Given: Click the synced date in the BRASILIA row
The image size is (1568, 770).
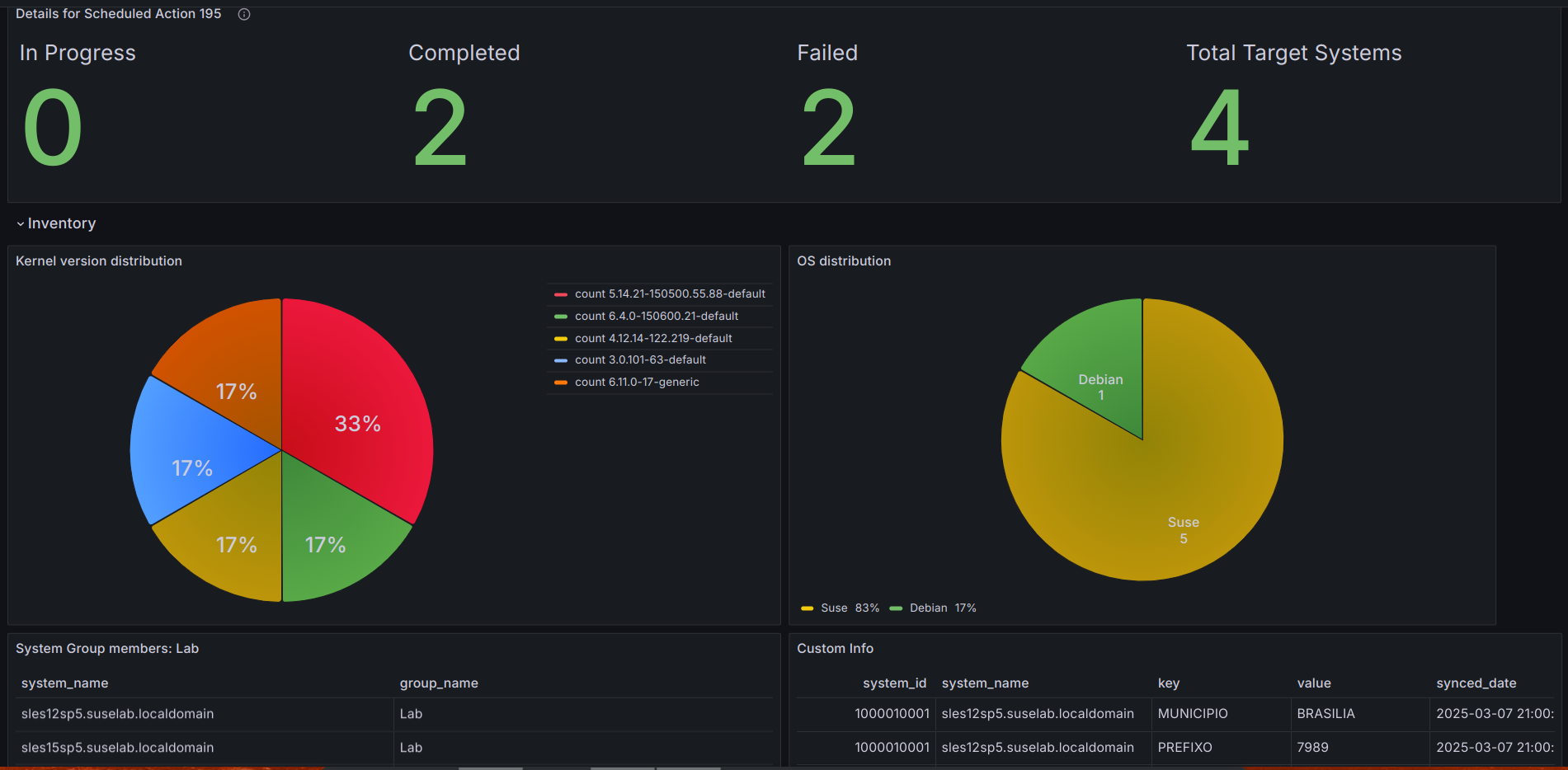Looking at the screenshot, I should [1495, 714].
